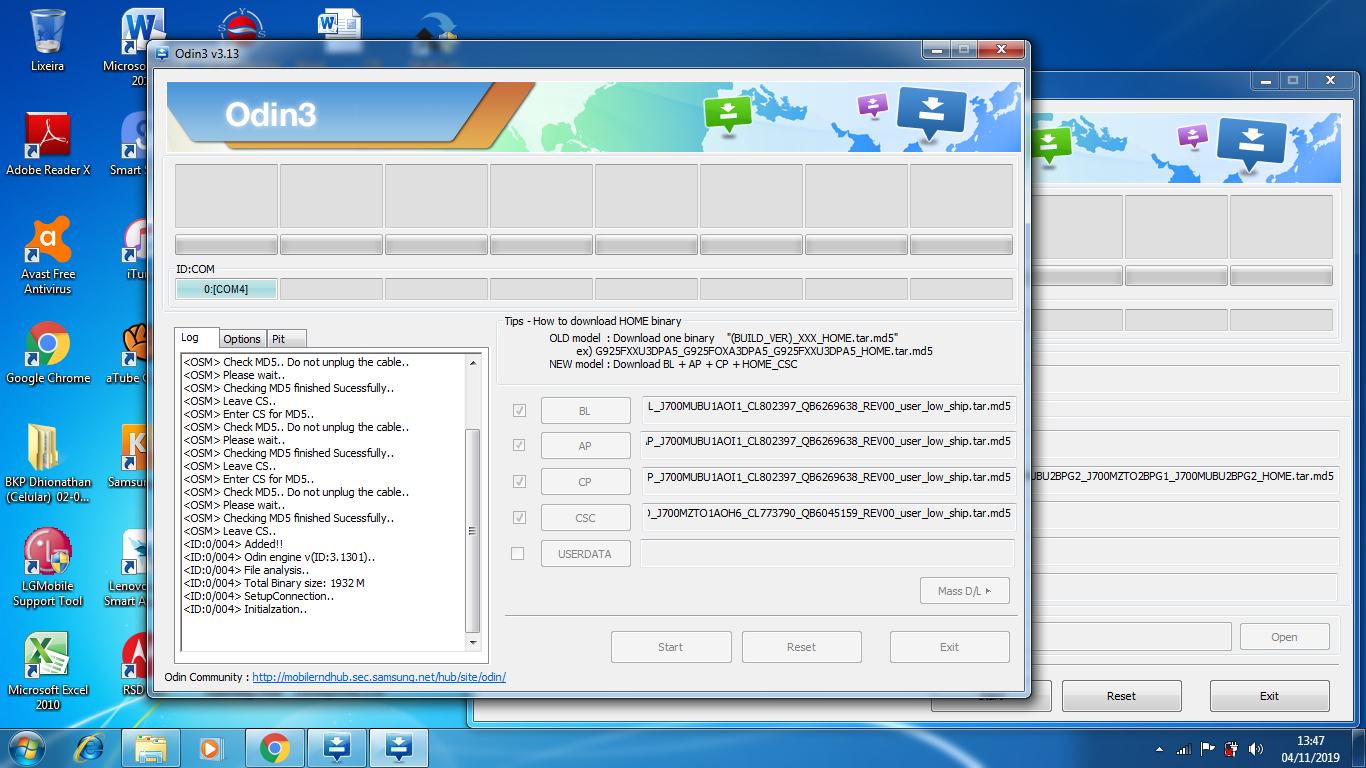1366x768 pixels.
Task: Click the log panel scrollbar thumb
Action: tap(473, 530)
